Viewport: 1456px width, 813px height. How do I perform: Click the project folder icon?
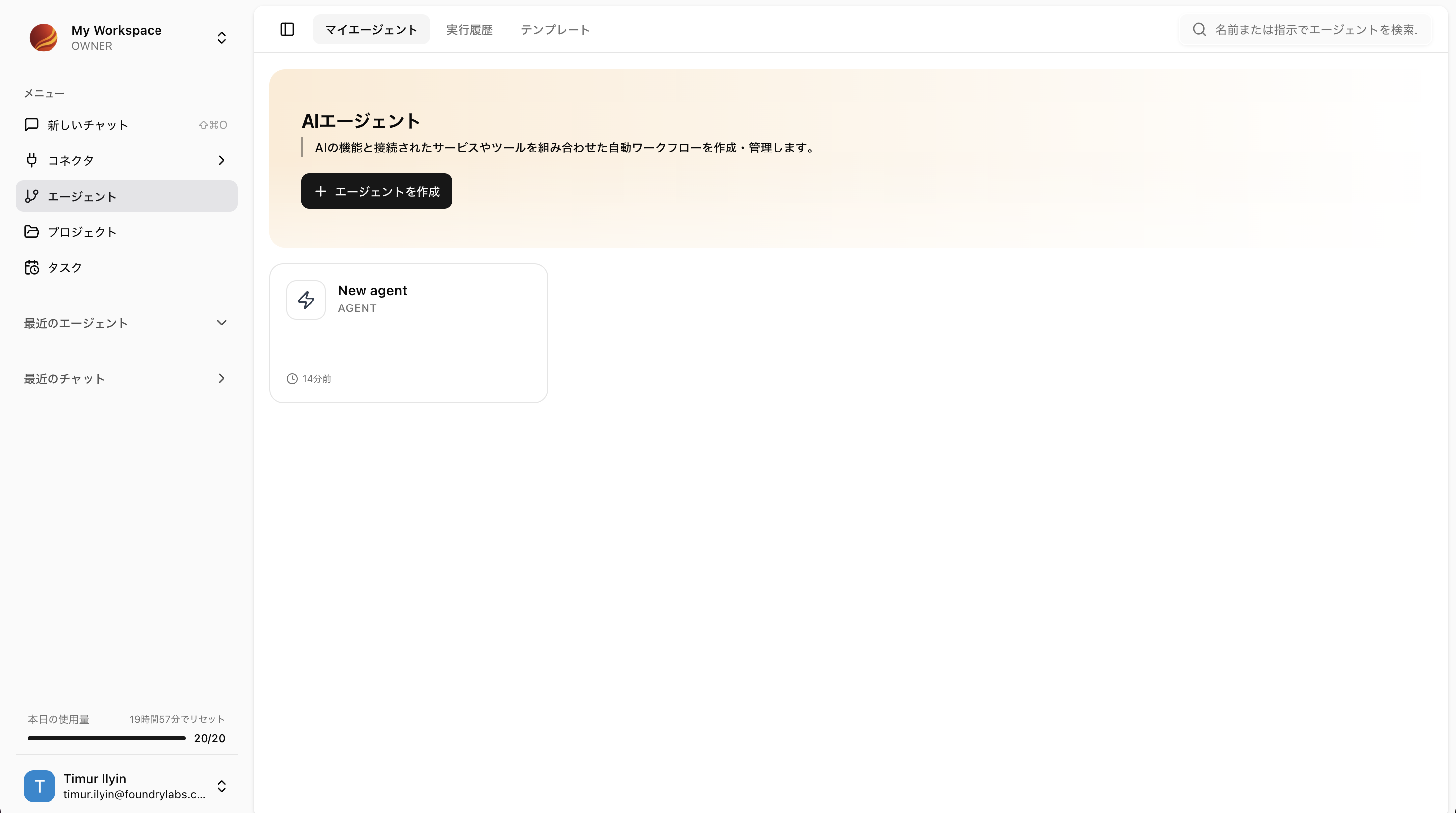coord(32,232)
